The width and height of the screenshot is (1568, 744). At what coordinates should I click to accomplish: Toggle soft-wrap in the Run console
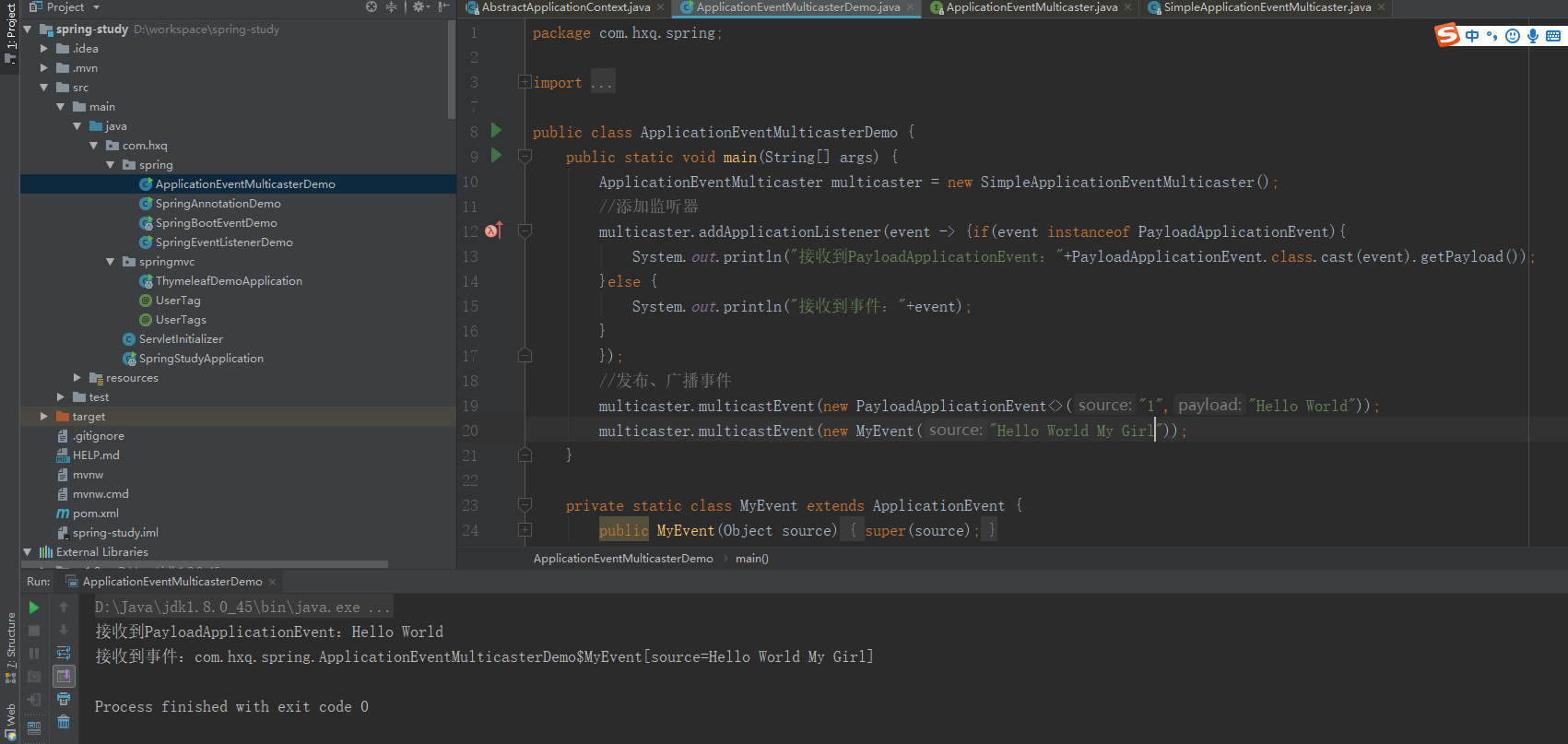click(64, 653)
